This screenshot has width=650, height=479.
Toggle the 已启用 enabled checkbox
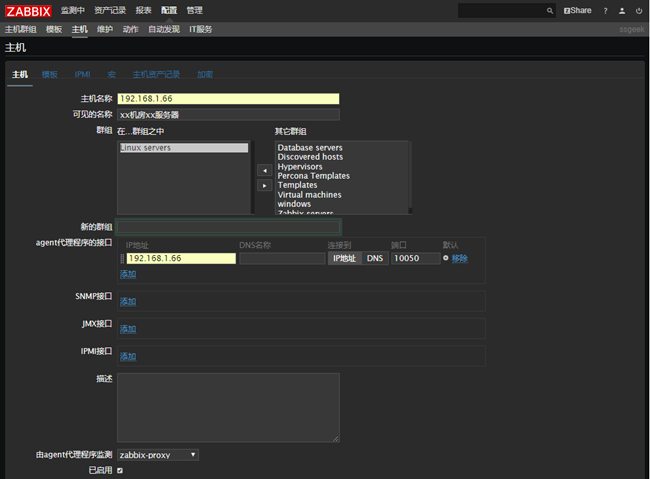click(x=120, y=470)
